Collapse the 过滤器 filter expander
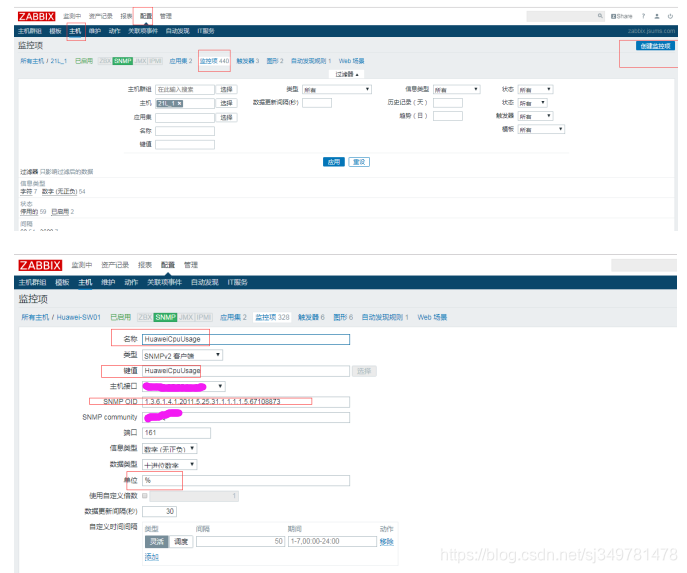The width and height of the screenshot is (687, 573). [x=347, y=74]
